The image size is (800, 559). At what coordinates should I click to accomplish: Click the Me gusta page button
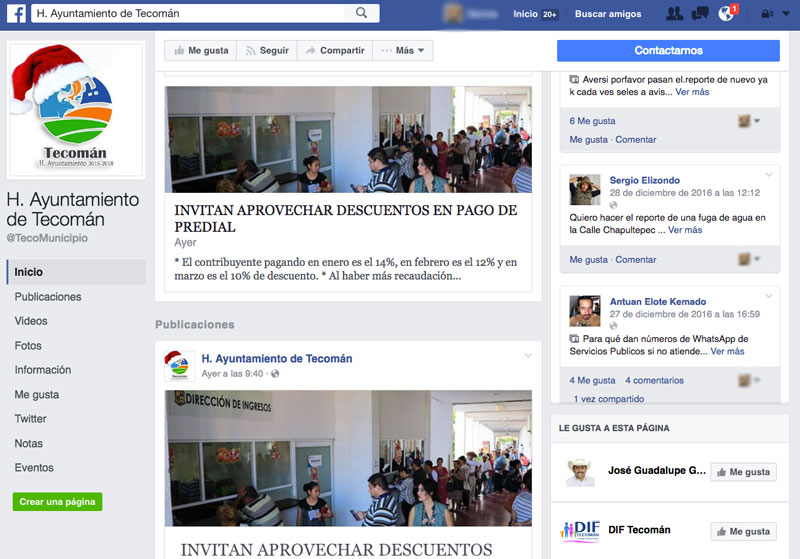click(x=201, y=50)
